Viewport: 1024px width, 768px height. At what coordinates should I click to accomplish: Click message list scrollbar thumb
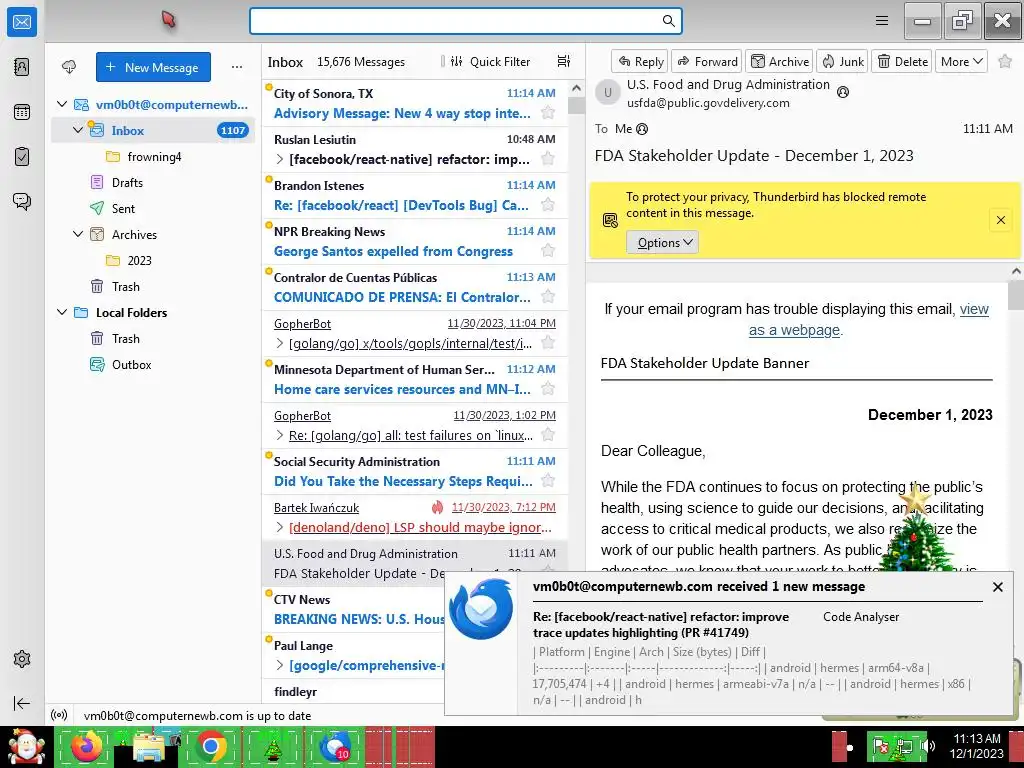pyautogui.click(x=576, y=104)
